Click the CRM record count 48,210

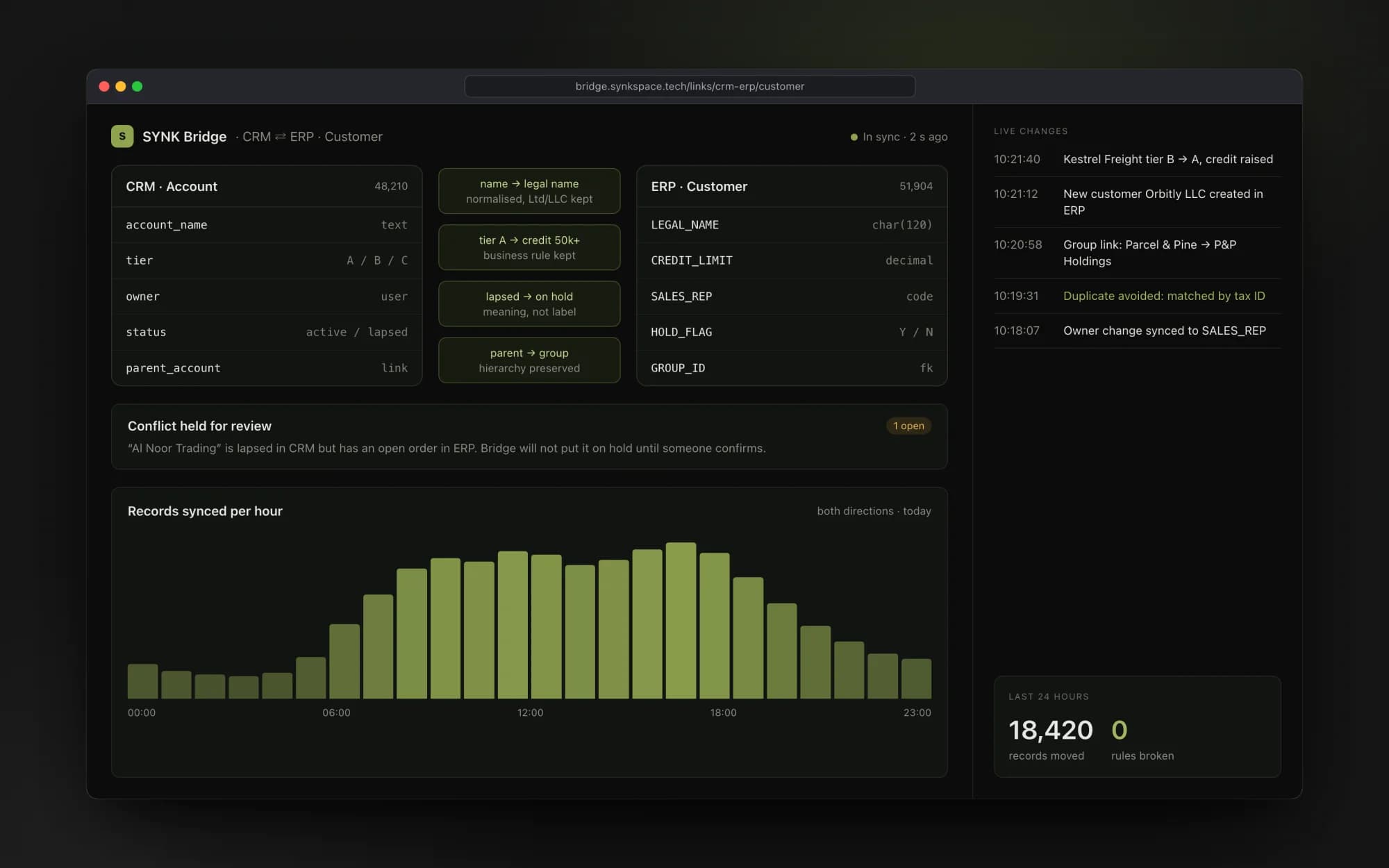pyautogui.click(x=391, y=186)
